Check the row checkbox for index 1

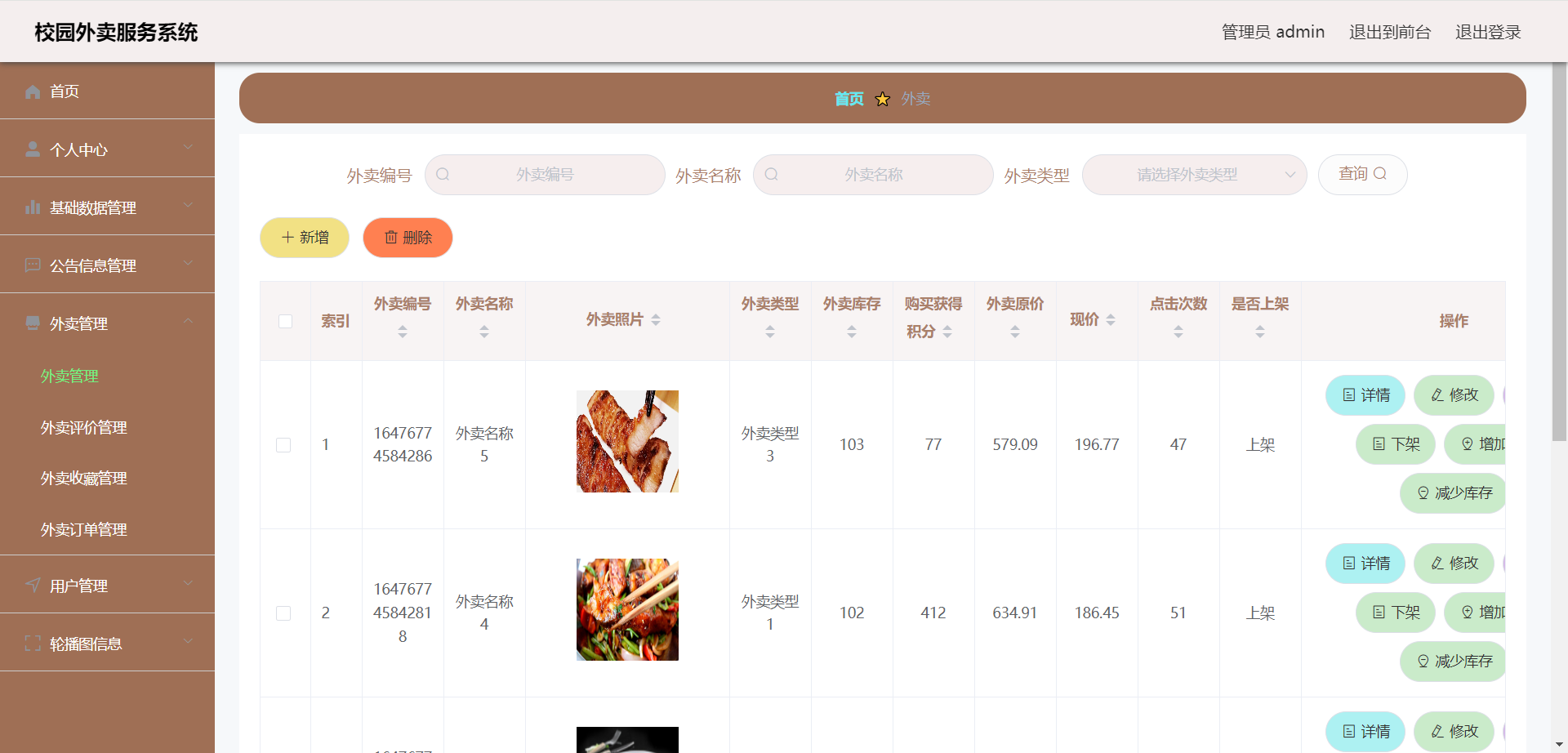pyautogui.click(x=284, y=445)
